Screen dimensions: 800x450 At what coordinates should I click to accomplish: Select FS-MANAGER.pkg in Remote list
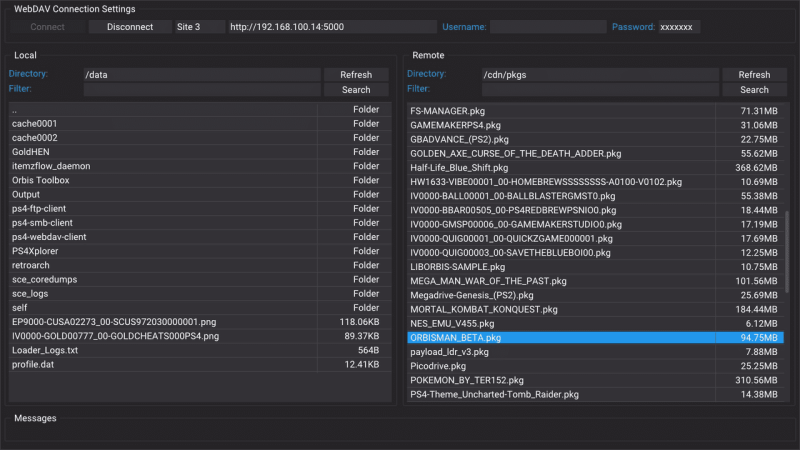point(595,111)
